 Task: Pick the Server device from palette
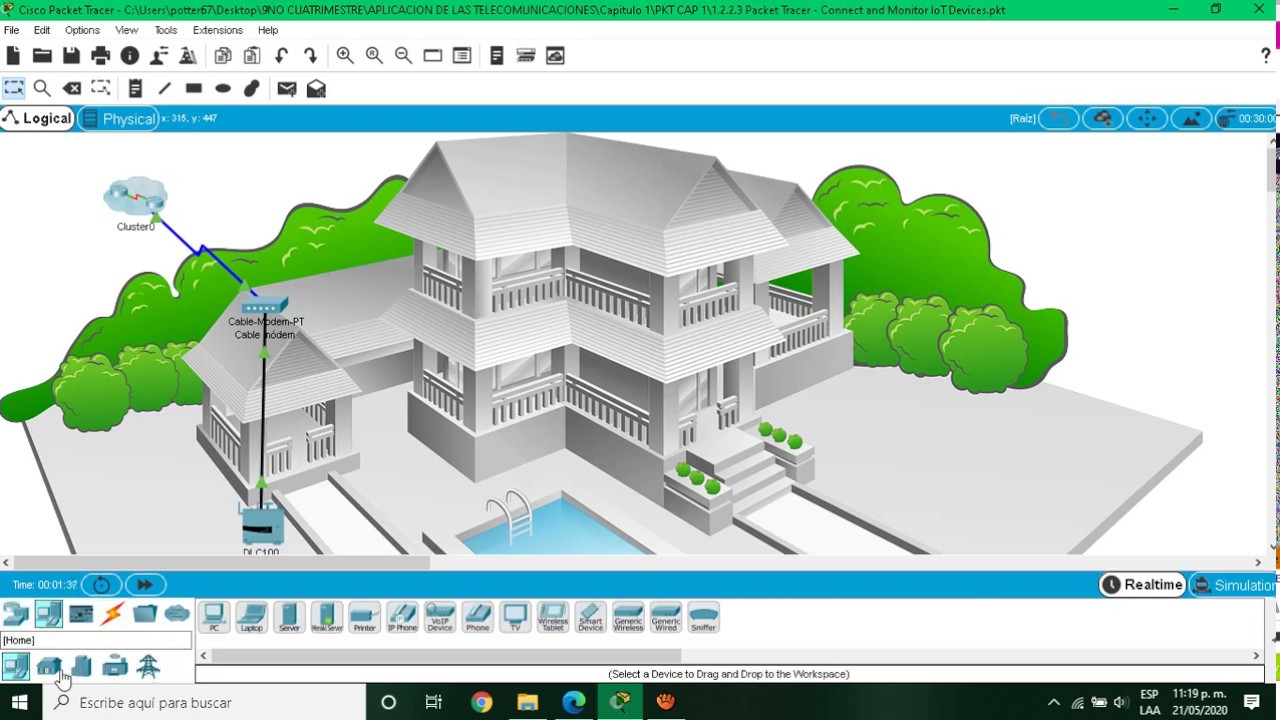pyautogui.click(x=289, y=617)
